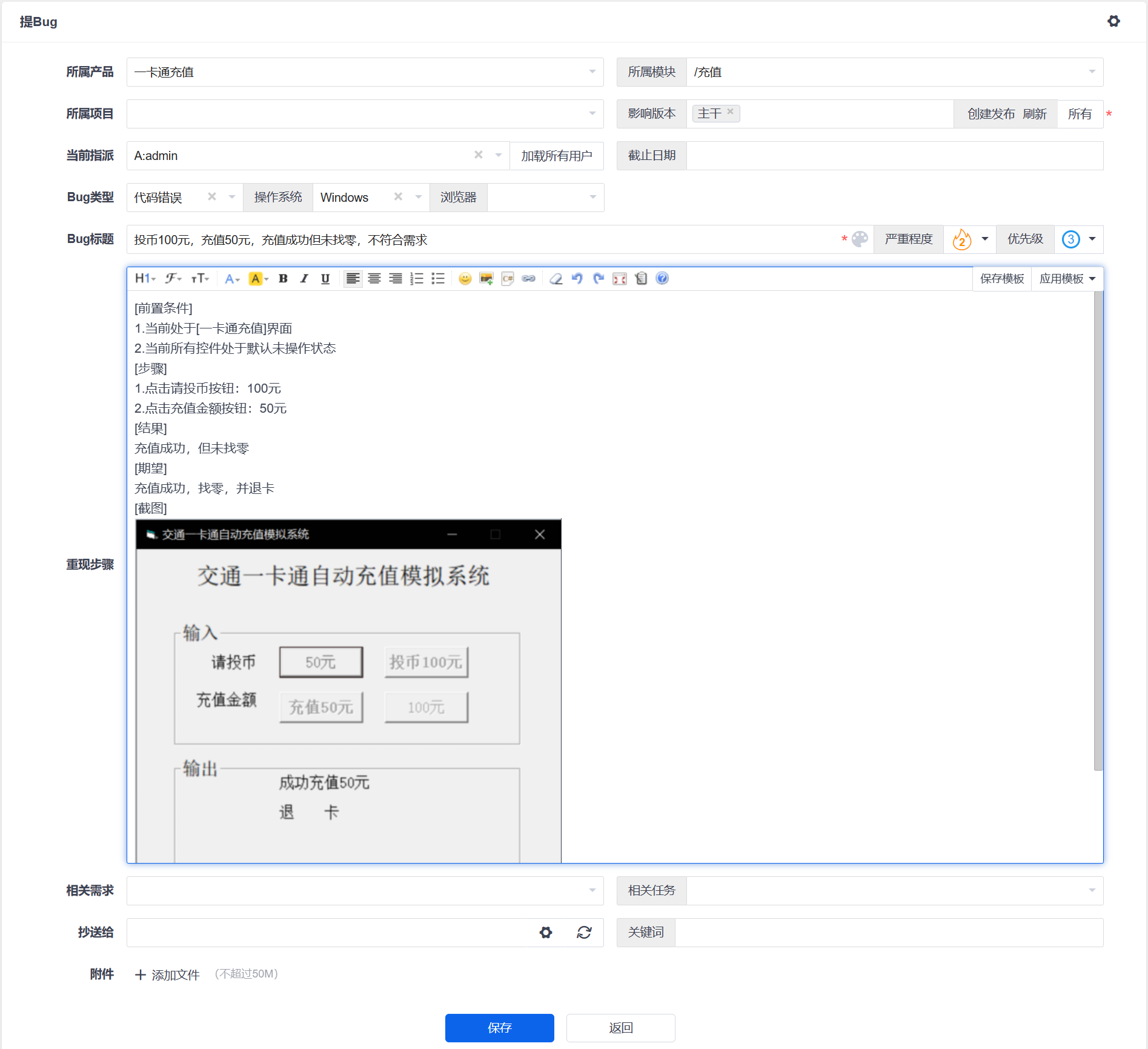Screen dimensions: 1148x1049
Task: Remove the 主干 version tag
Action: click(x=731, y=112)
